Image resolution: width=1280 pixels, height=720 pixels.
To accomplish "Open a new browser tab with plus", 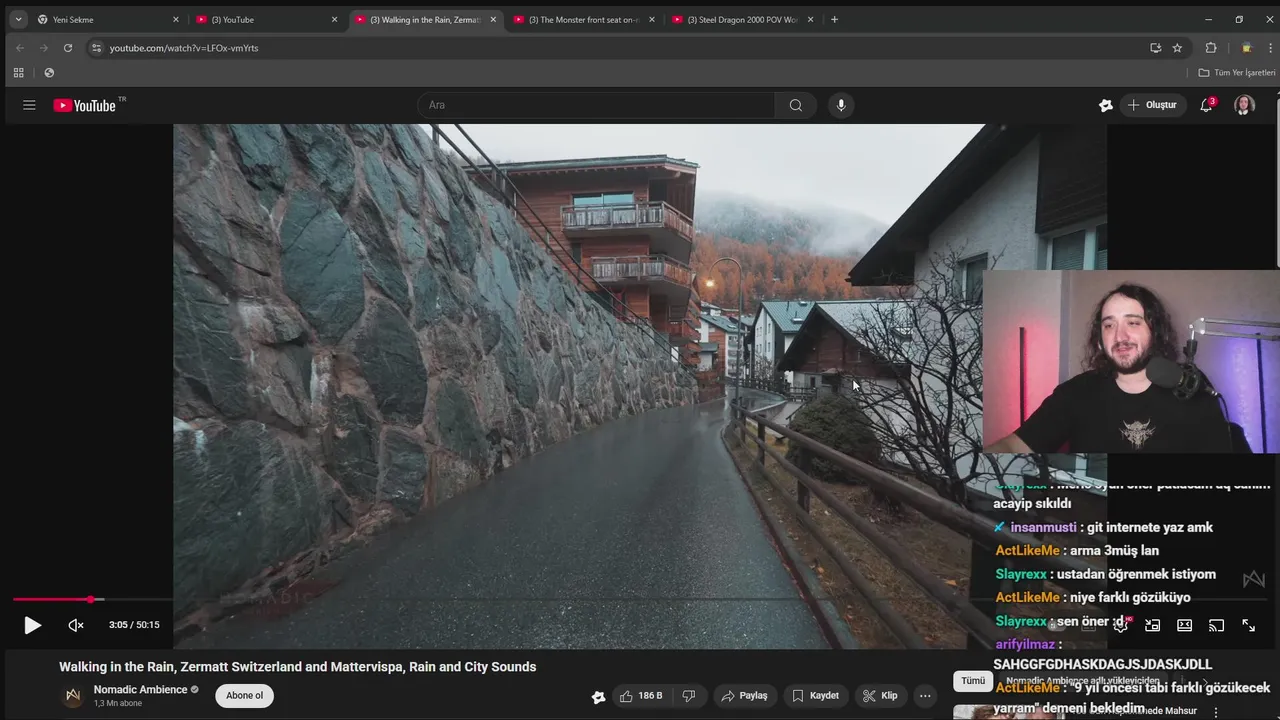I will tap(835, 19).
